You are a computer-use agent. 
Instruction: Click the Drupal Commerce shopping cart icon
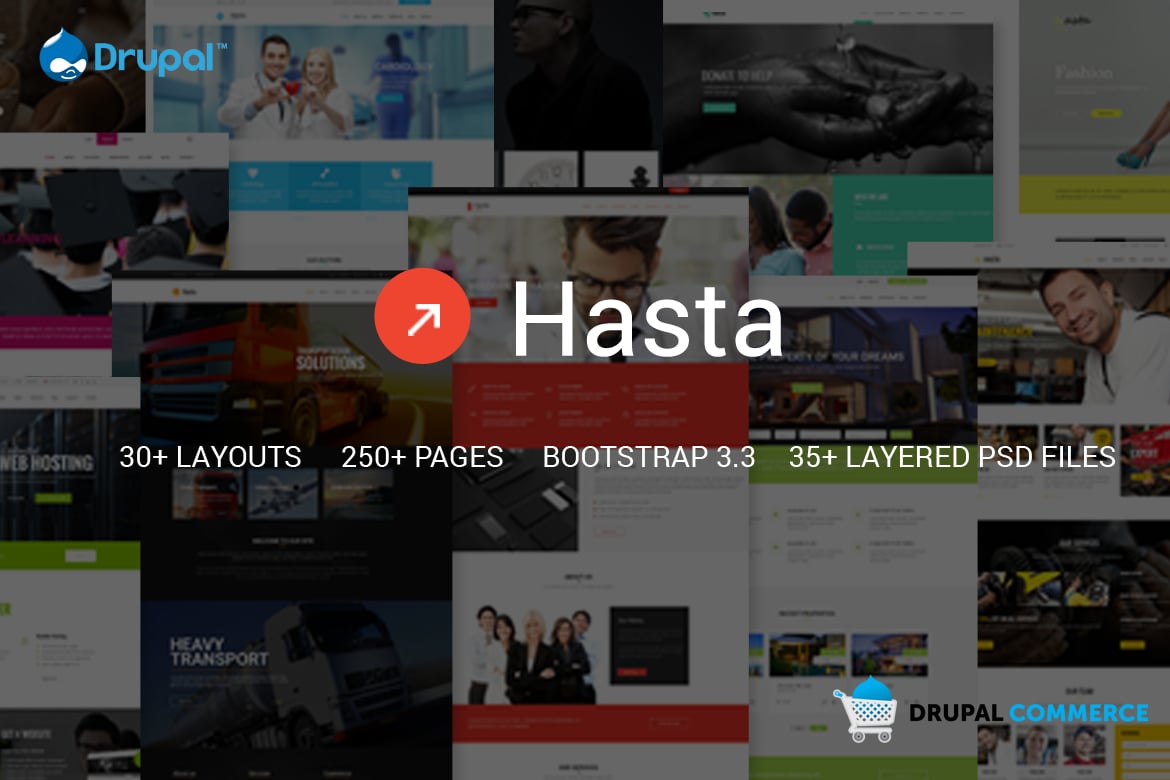pos(866,709)
